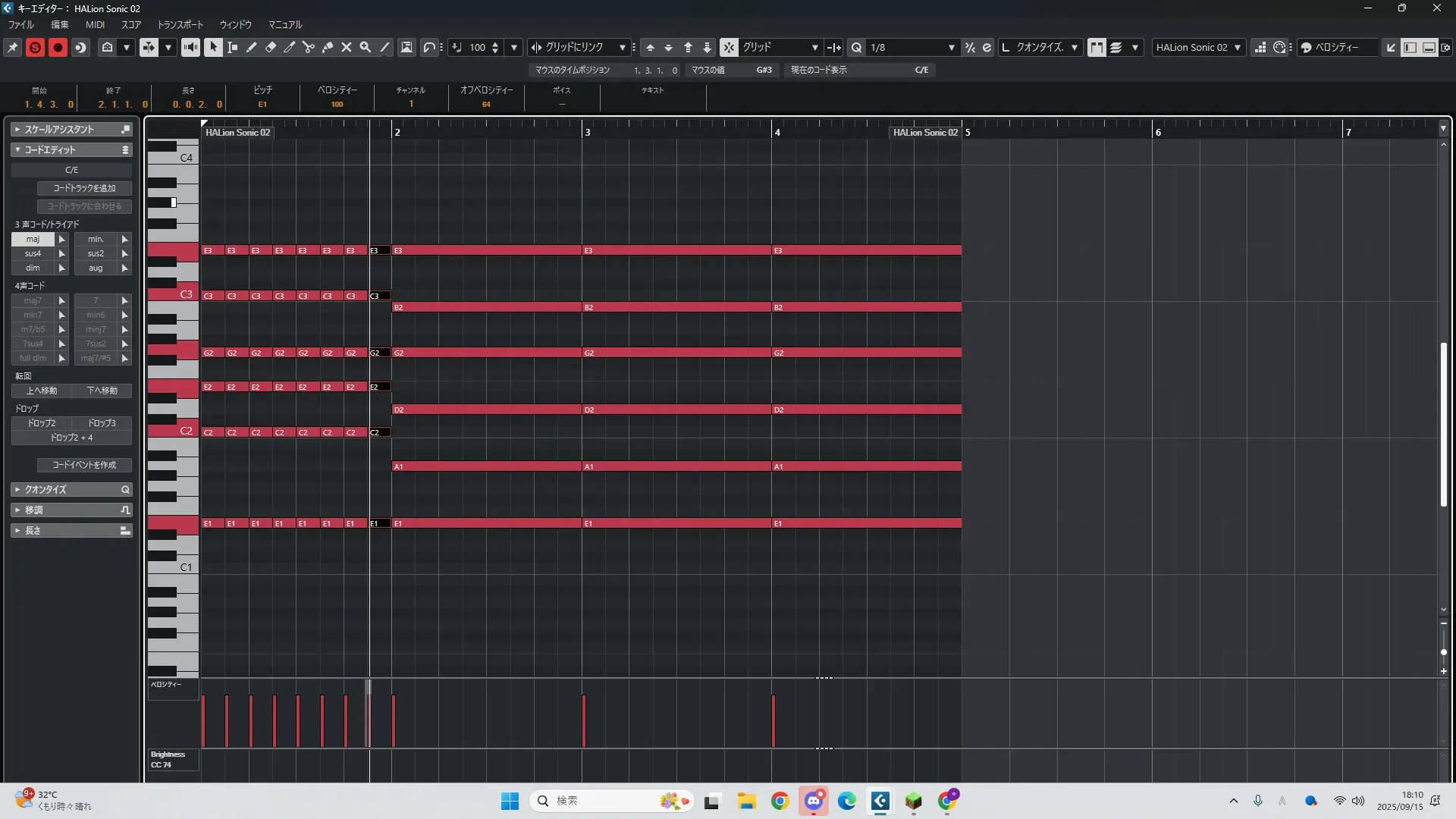Open the MIDI menu
The height and width of the screenshot is (819, 1456).
(x=95, y=24)
